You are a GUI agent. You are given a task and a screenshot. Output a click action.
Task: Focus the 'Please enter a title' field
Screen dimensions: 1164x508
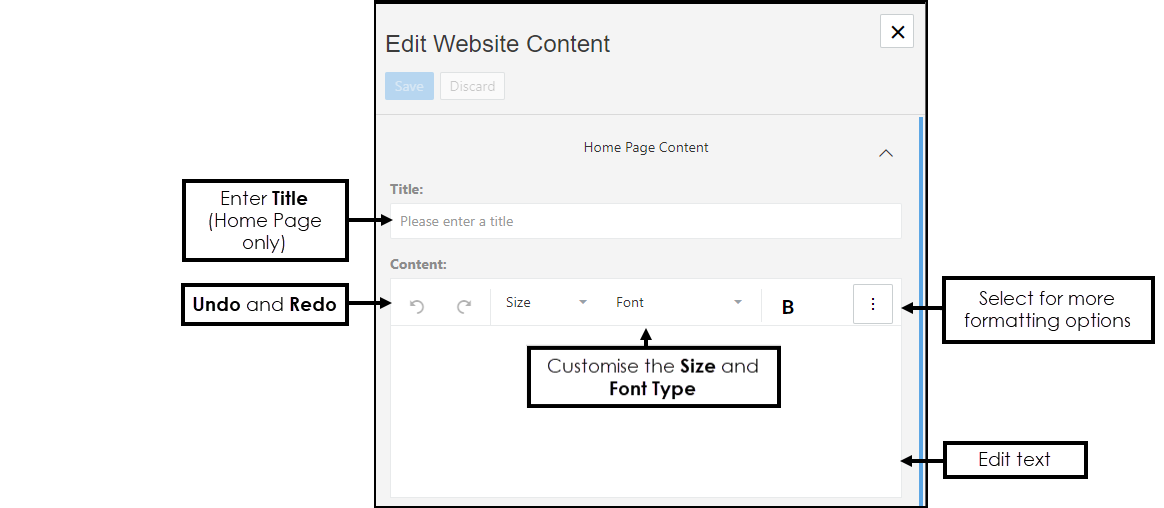[x=645, y=221]
